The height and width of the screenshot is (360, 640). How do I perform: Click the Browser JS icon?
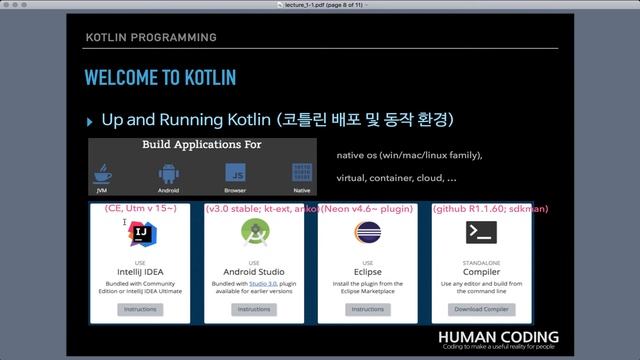[x=236, y=173]
